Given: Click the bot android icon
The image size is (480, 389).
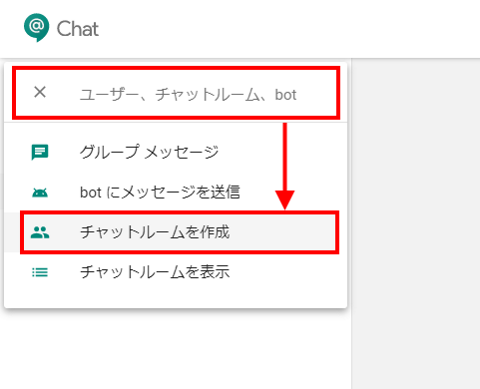Looking at the screenshot, I should pos(40,192).
